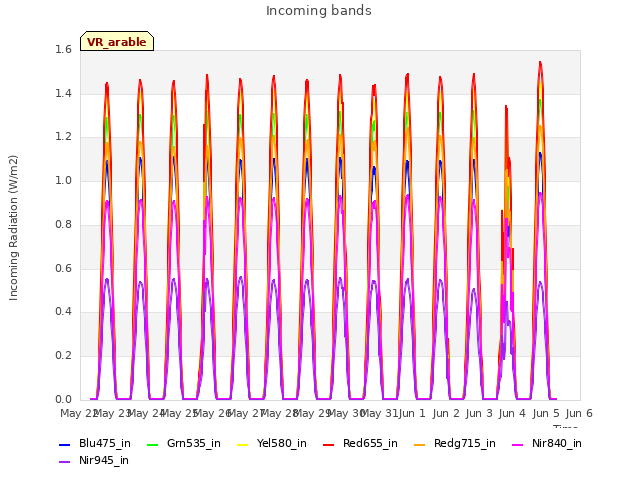Click the 0.0 y-axis tick label
The image size is (640, 480).
(x=63, y=399)
